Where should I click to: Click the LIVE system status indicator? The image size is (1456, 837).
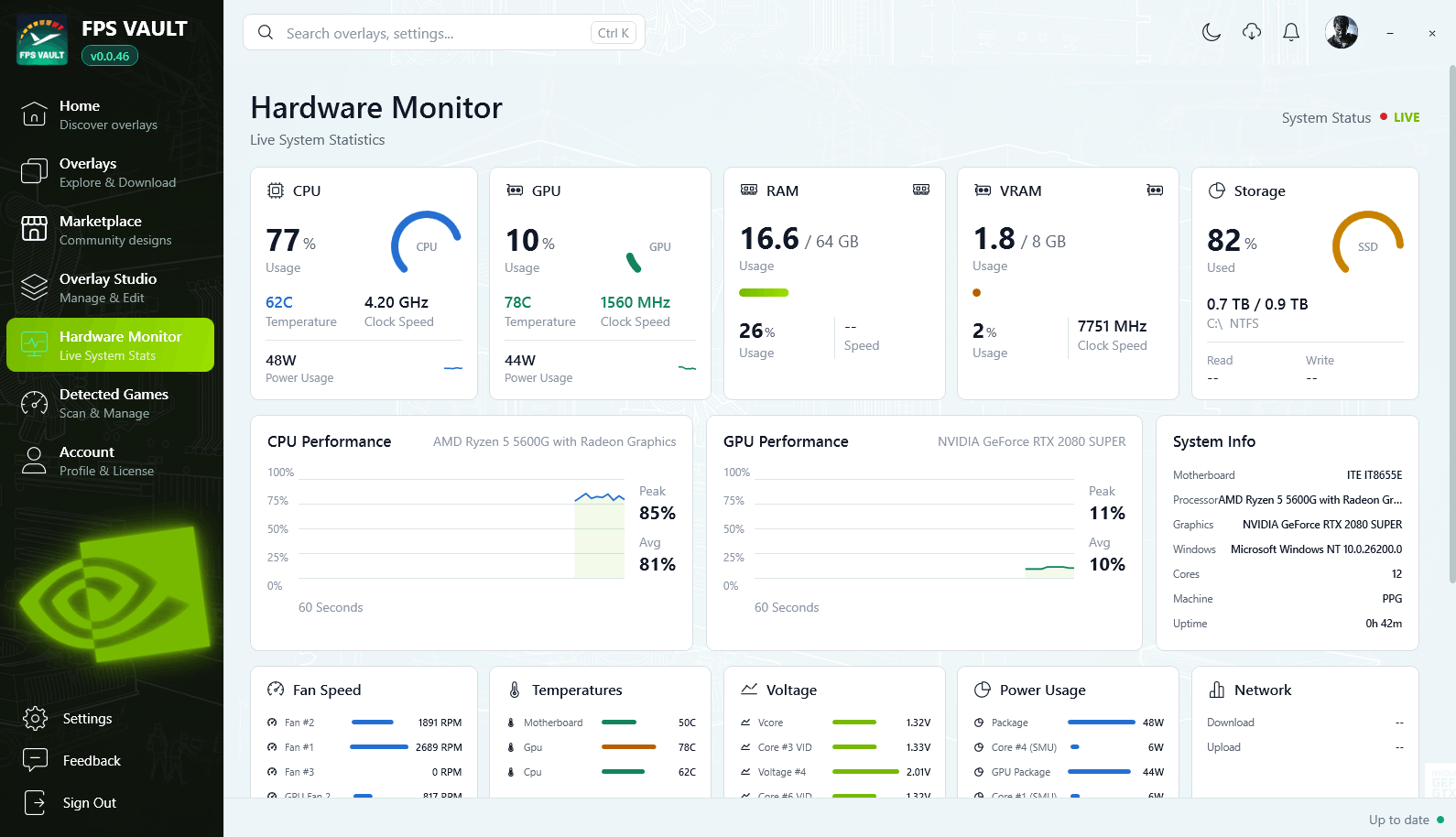click(x=1401, y=117)
